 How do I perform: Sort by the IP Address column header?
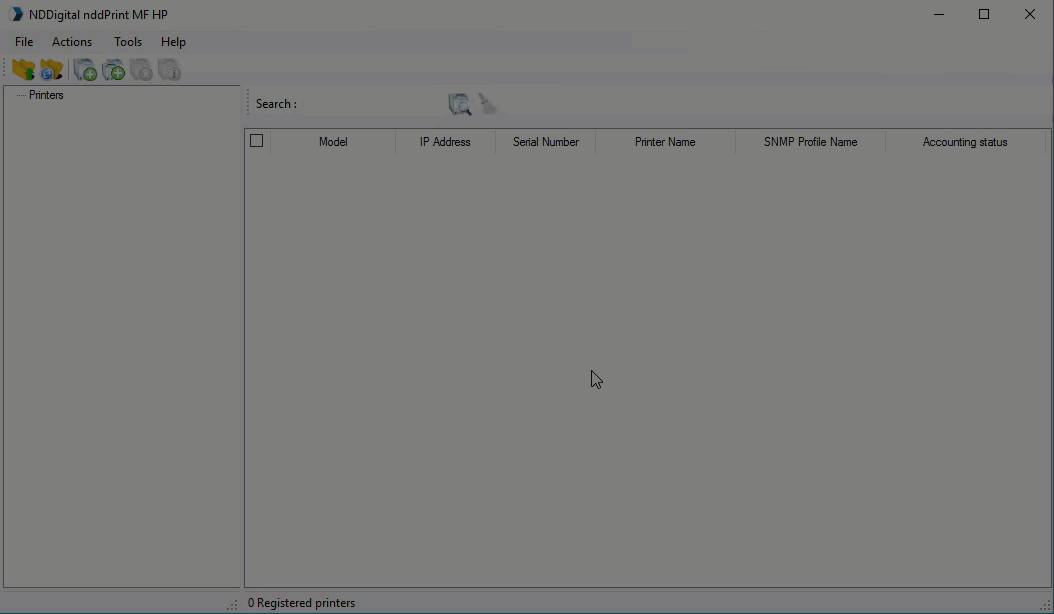(445, 142)
